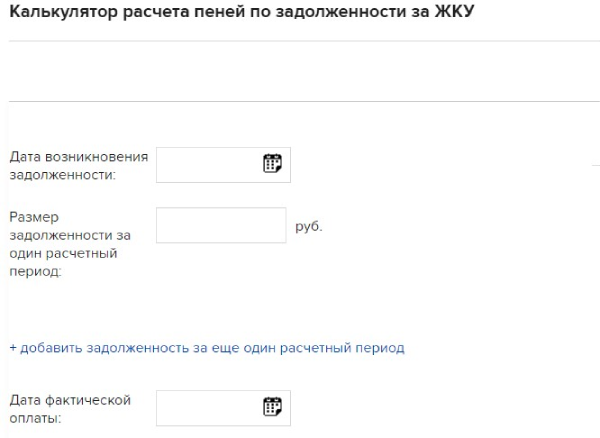Click the 'руб.' currency unit label
Image resolution: width=600 pixels, height=438 pixels.
(309, 226)
